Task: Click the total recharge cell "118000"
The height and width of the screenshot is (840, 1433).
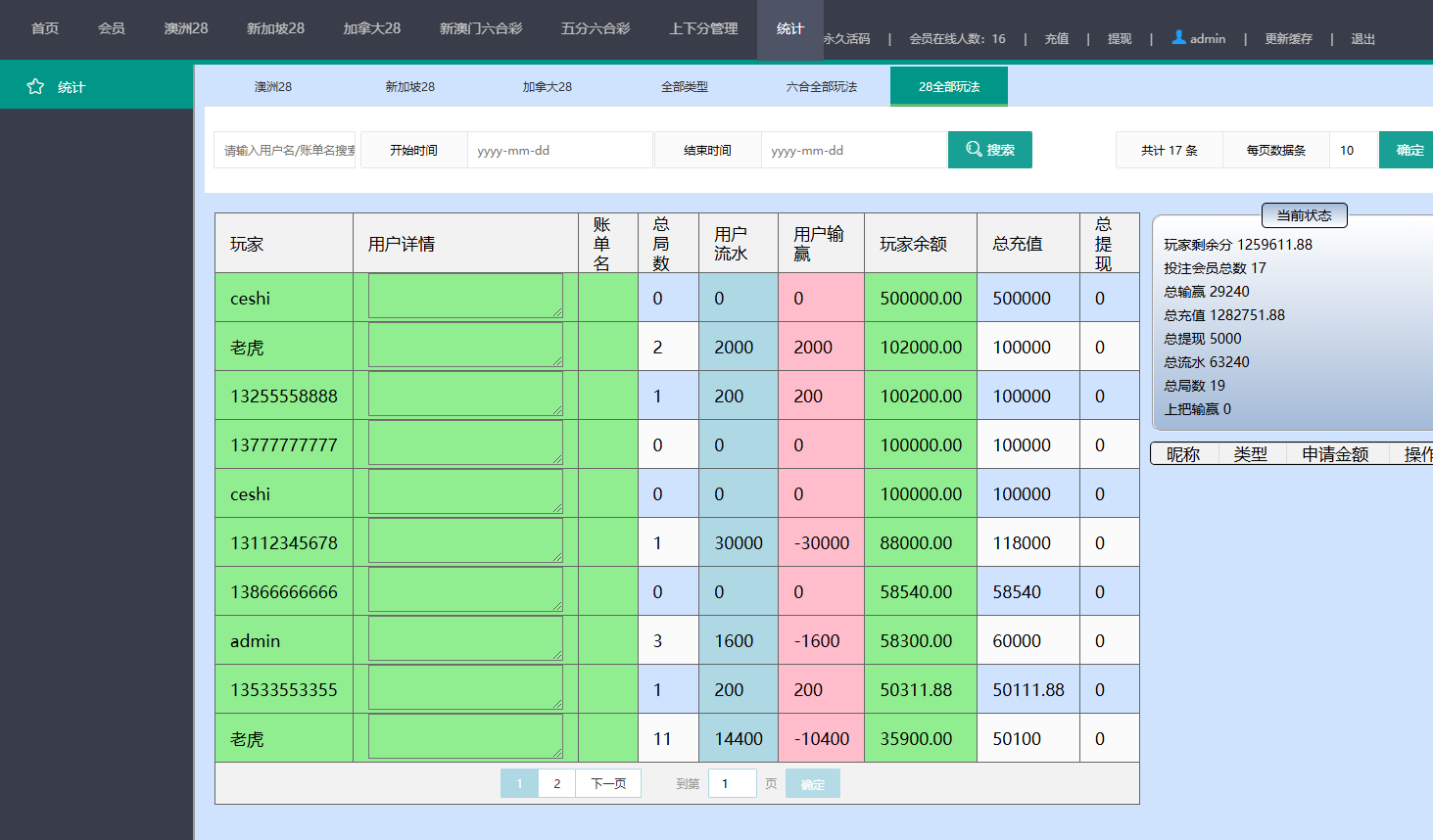Action: coord(1028,542)
